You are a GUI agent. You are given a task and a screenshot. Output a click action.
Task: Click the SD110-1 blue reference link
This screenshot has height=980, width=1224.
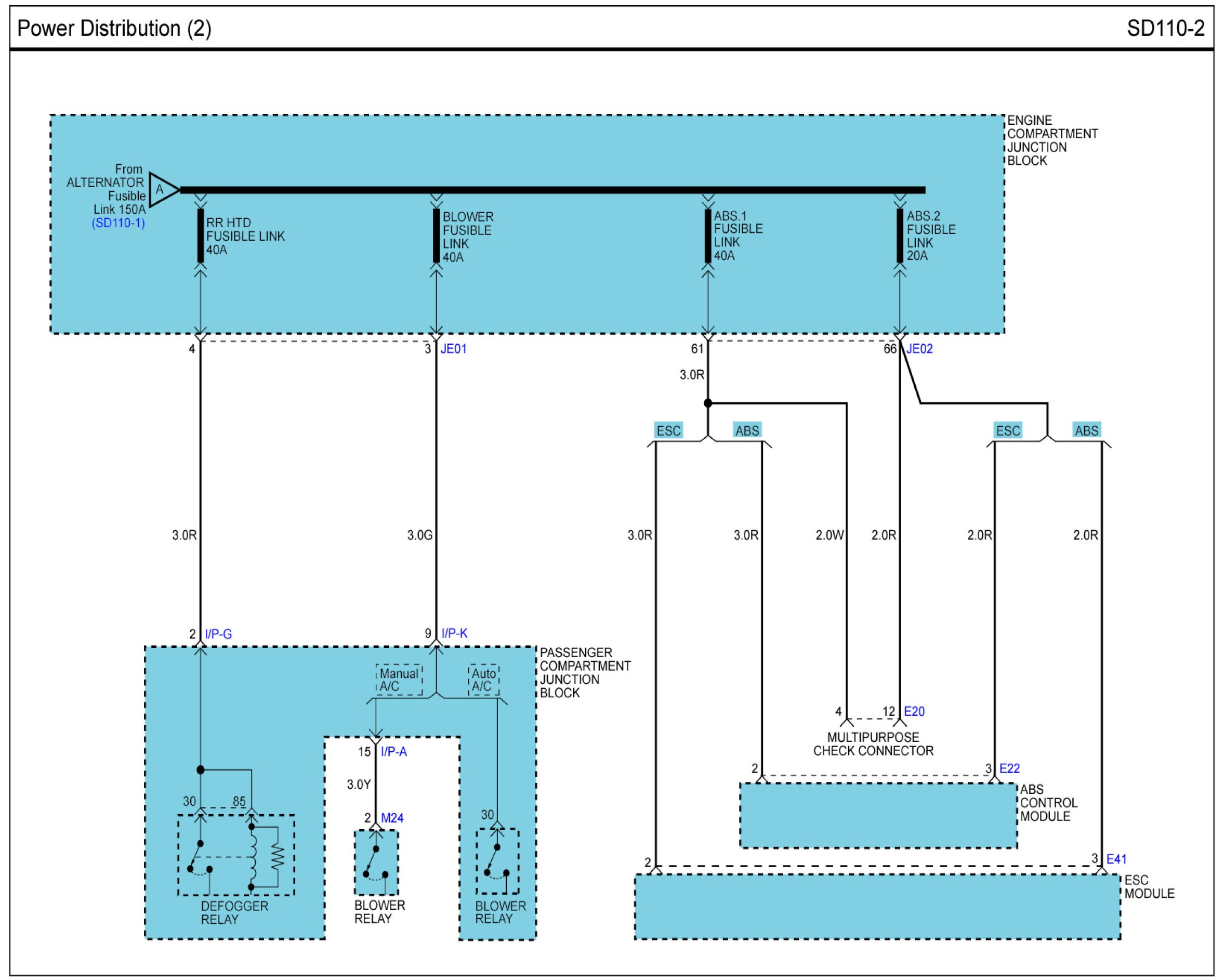[118, 223]
